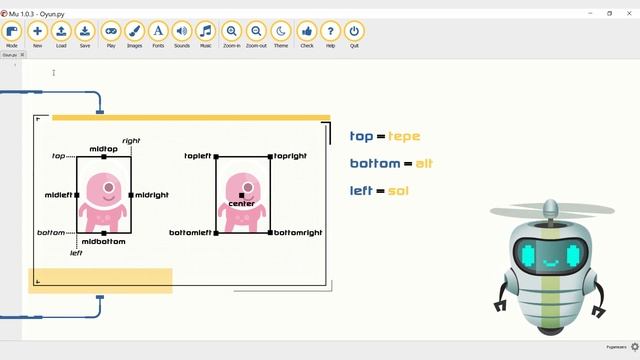Click the Mu application icon in title bar

4,13
